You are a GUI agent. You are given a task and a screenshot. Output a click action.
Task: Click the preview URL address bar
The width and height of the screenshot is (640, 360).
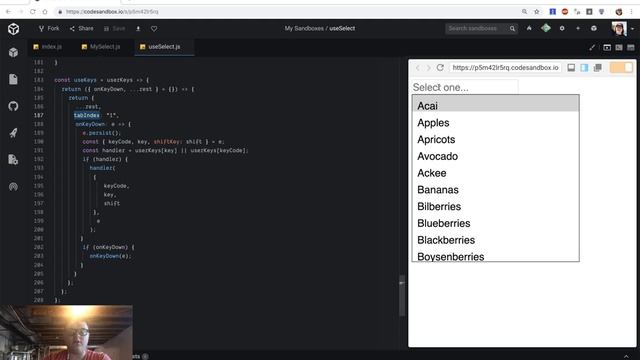(505, 68)
